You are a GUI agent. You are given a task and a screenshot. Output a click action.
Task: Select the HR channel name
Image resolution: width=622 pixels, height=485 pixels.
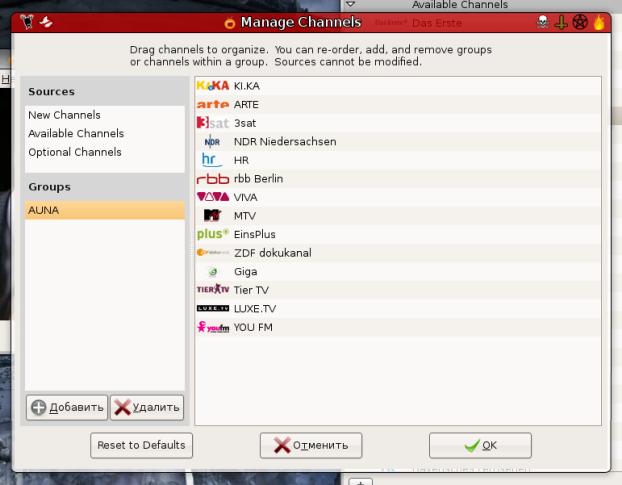click(x=241, y=160)
